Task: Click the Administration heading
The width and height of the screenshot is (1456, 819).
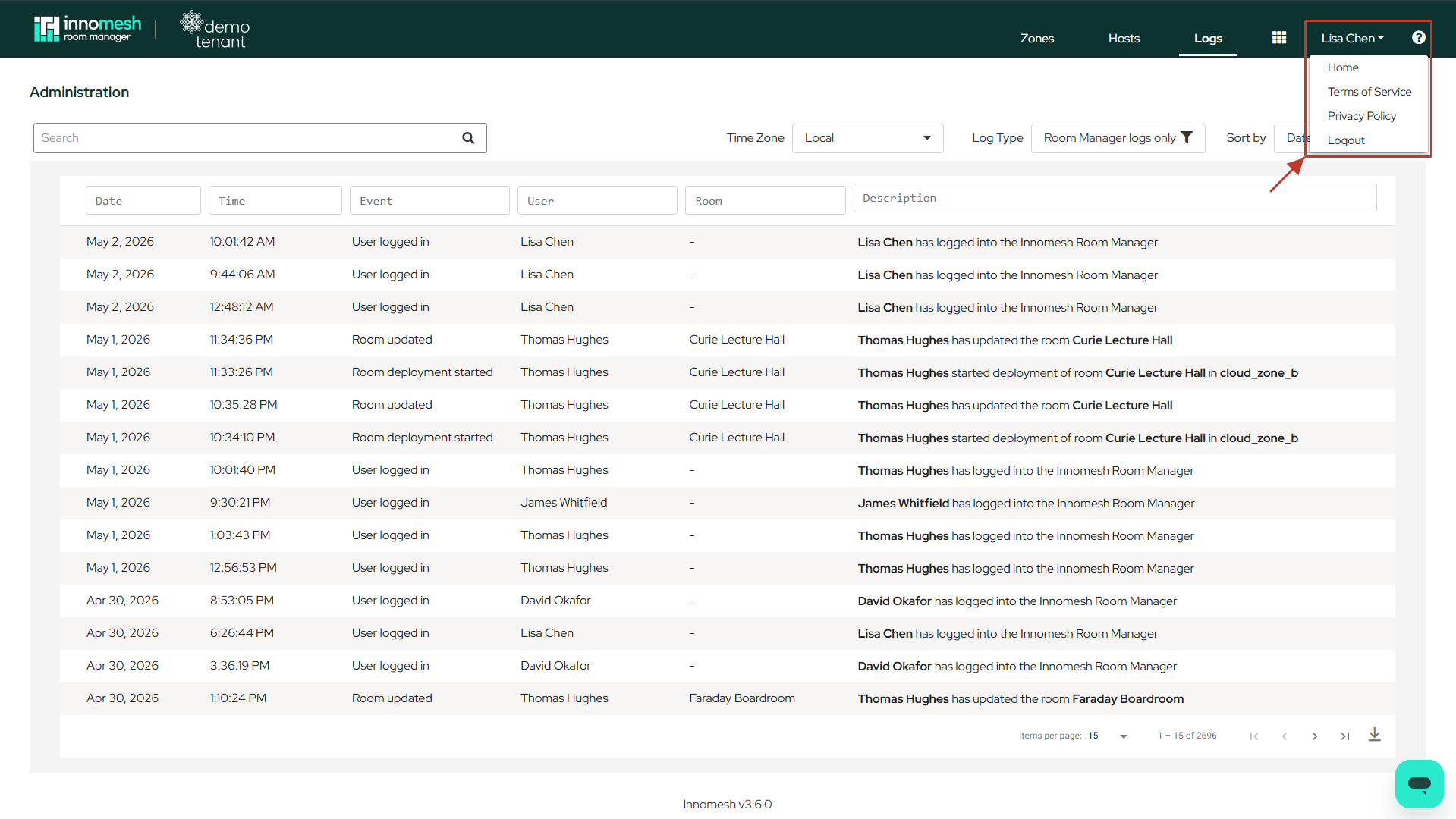Action: (x=79, y=92)
